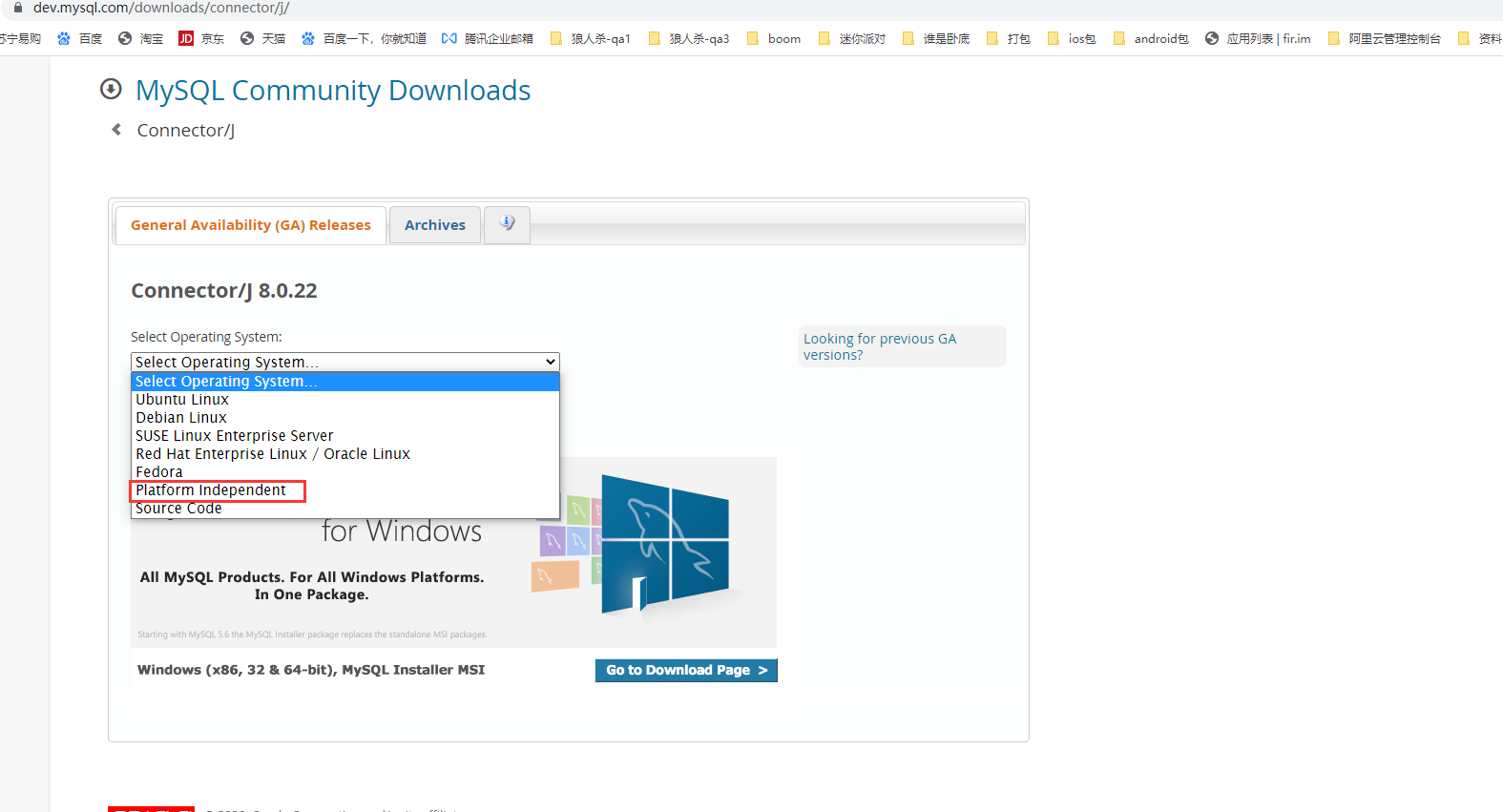Go back via the Connector/J link
This screenshot has width=1503, height=812.
coord(186,130)
